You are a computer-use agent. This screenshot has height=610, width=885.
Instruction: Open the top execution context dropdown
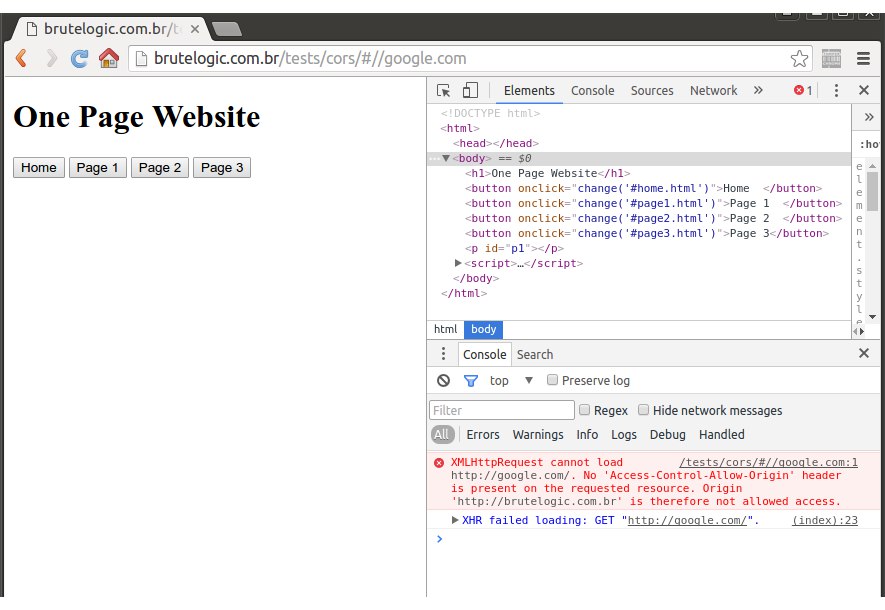click(511, 381)
